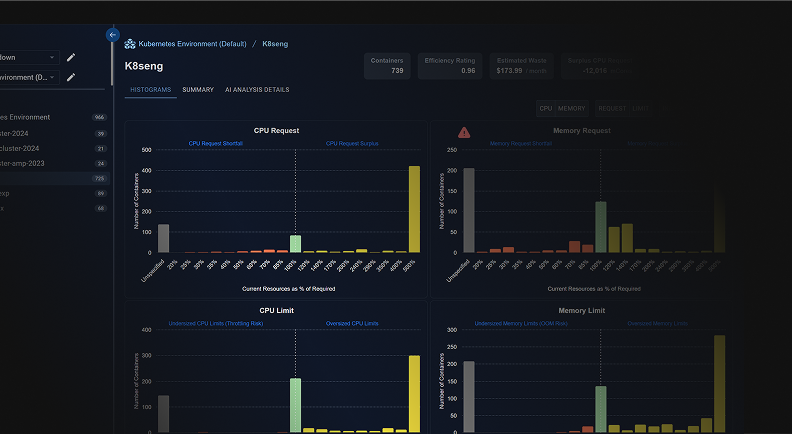The height and width of the screenshot is (434, 792).
Task: Open the AI Analysis Details tab
Action: click(257, 90)
